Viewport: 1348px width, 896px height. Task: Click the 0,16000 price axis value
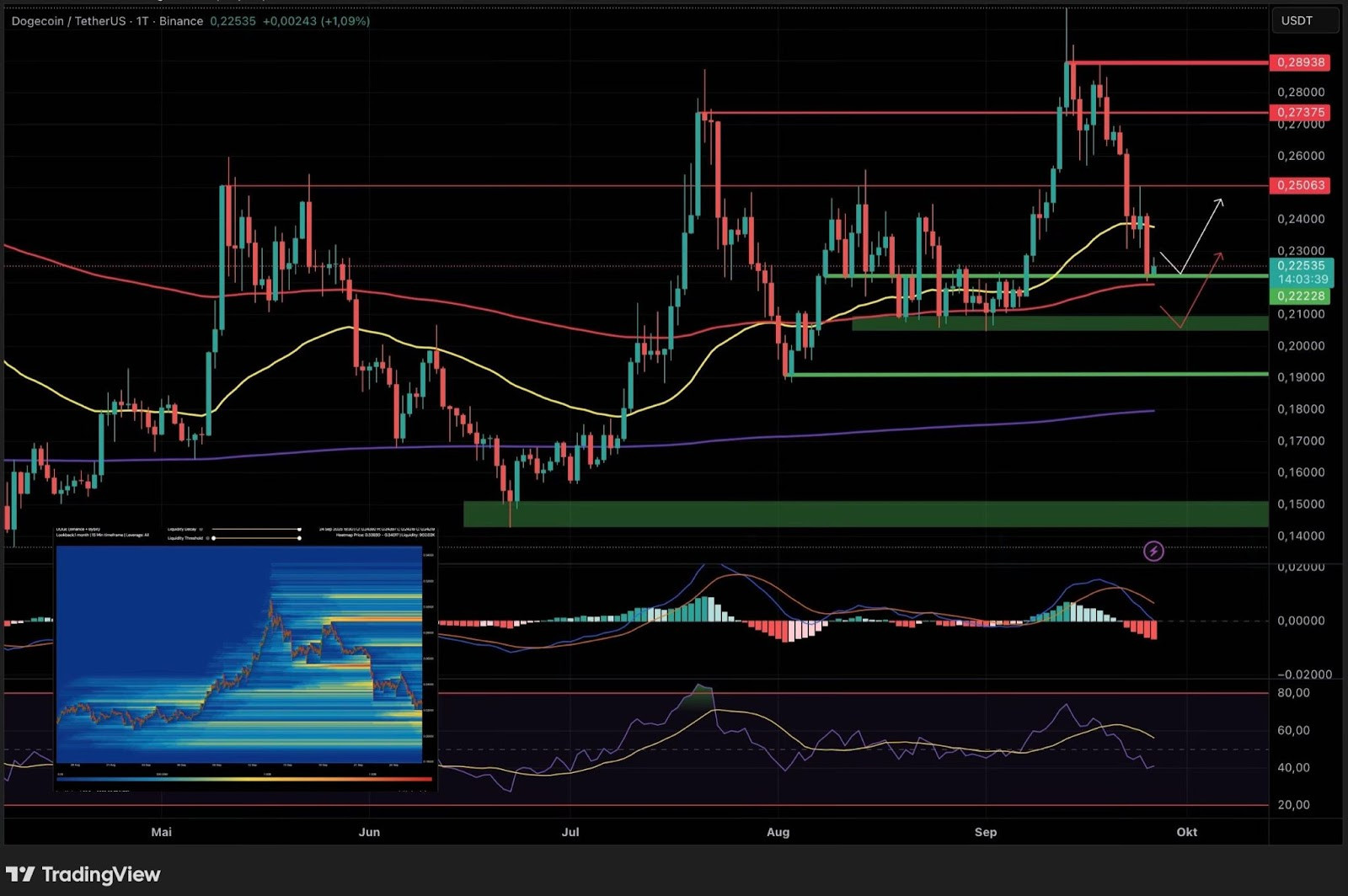(x=1301, y=472)
